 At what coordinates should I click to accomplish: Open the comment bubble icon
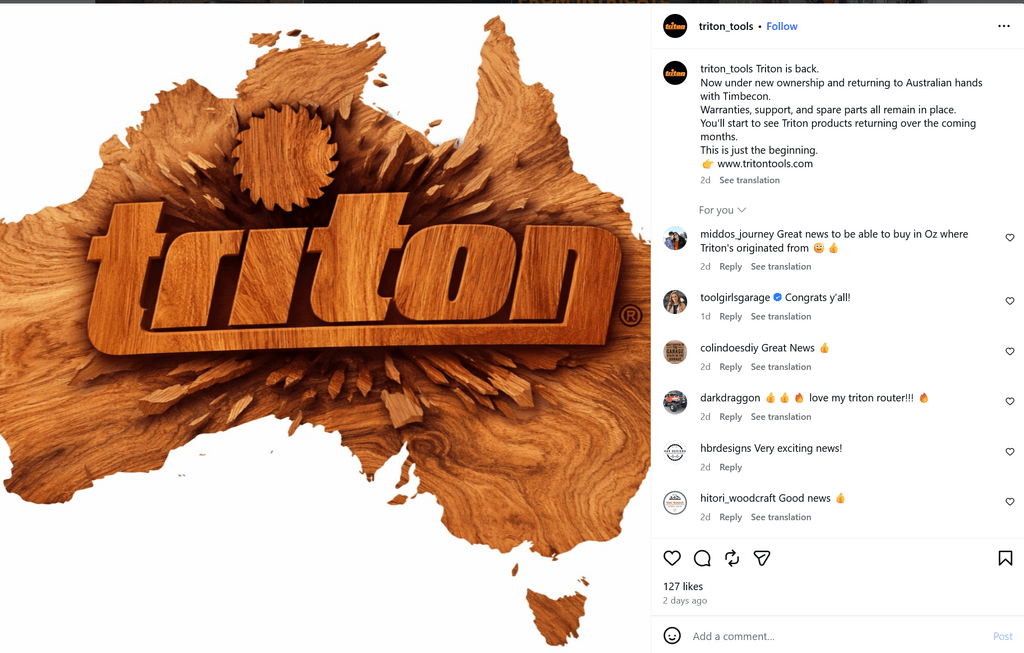coord(702,558)
